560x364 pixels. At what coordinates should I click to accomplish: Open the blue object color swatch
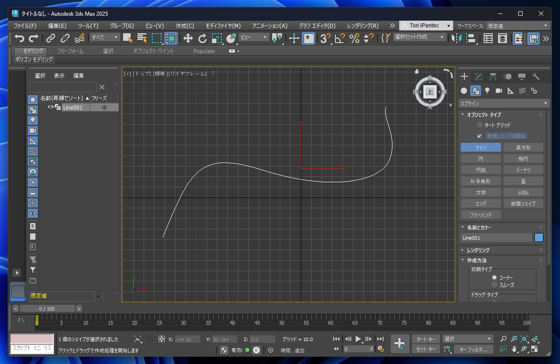click(539, 238)
